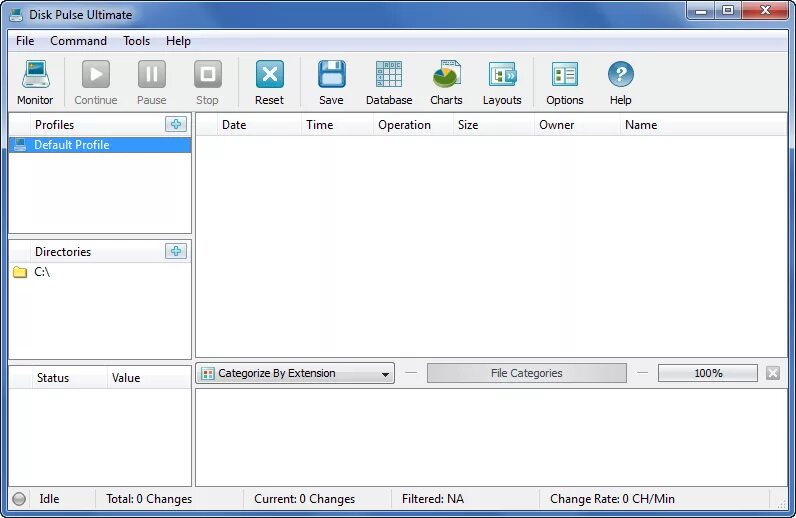The height and width of the screenshot is (518, 796).
Task: Open the Help menu
Action: point(178,41)
